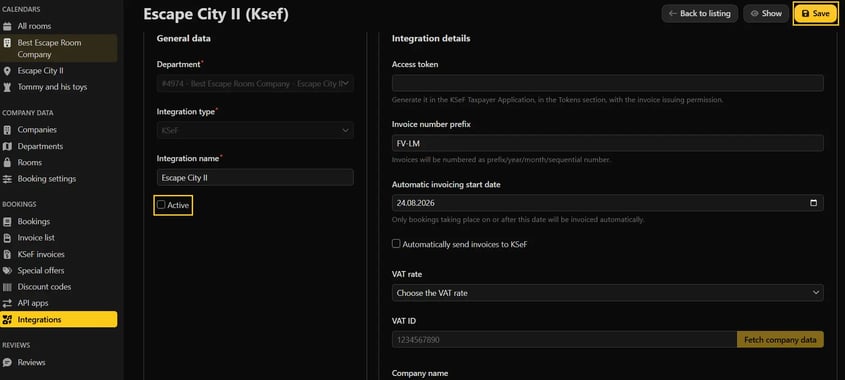Click Back to listing button
This screenshot has width=845, height=380.
[699, 13]
